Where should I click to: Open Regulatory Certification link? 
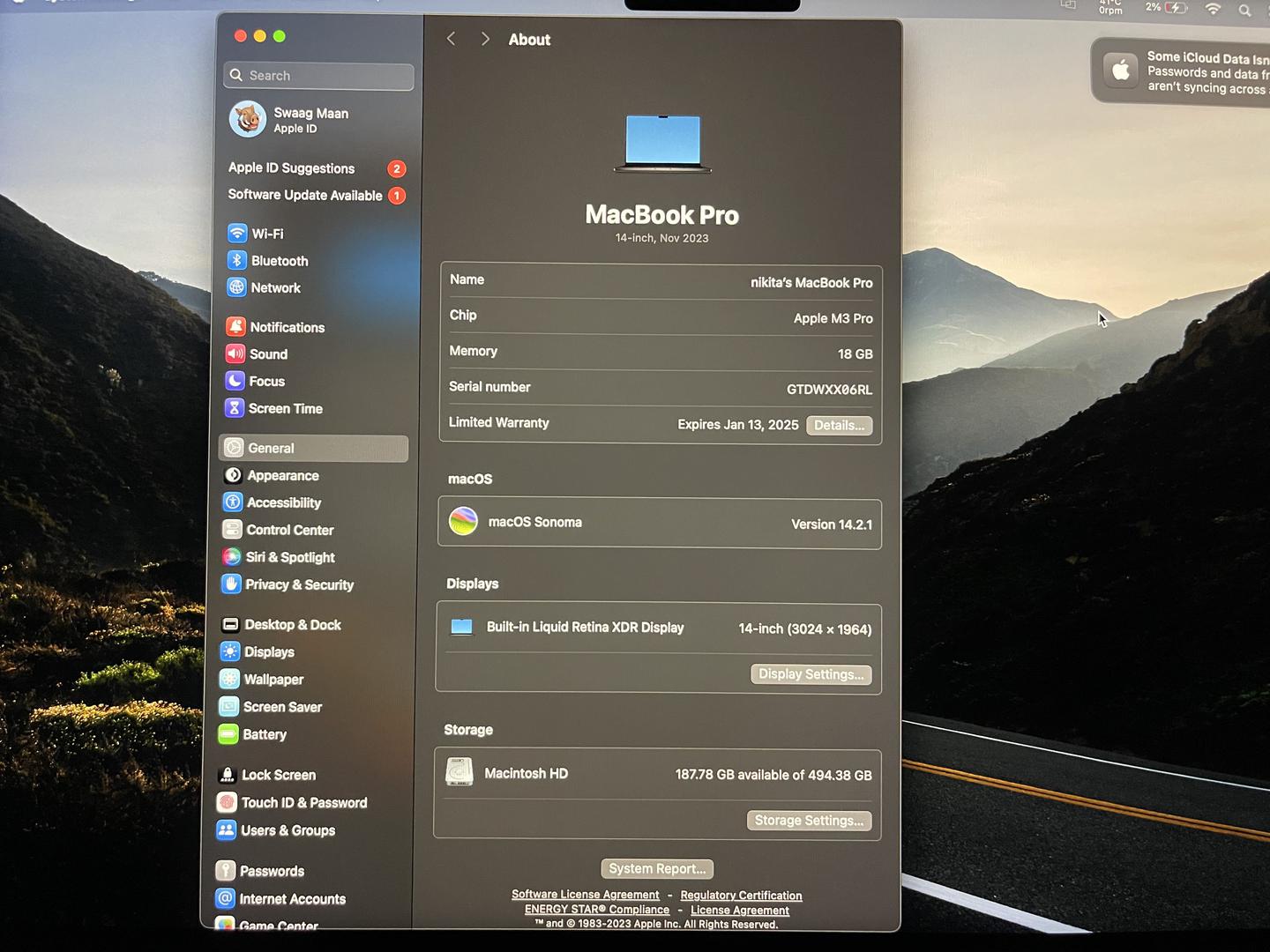point(741,896)
